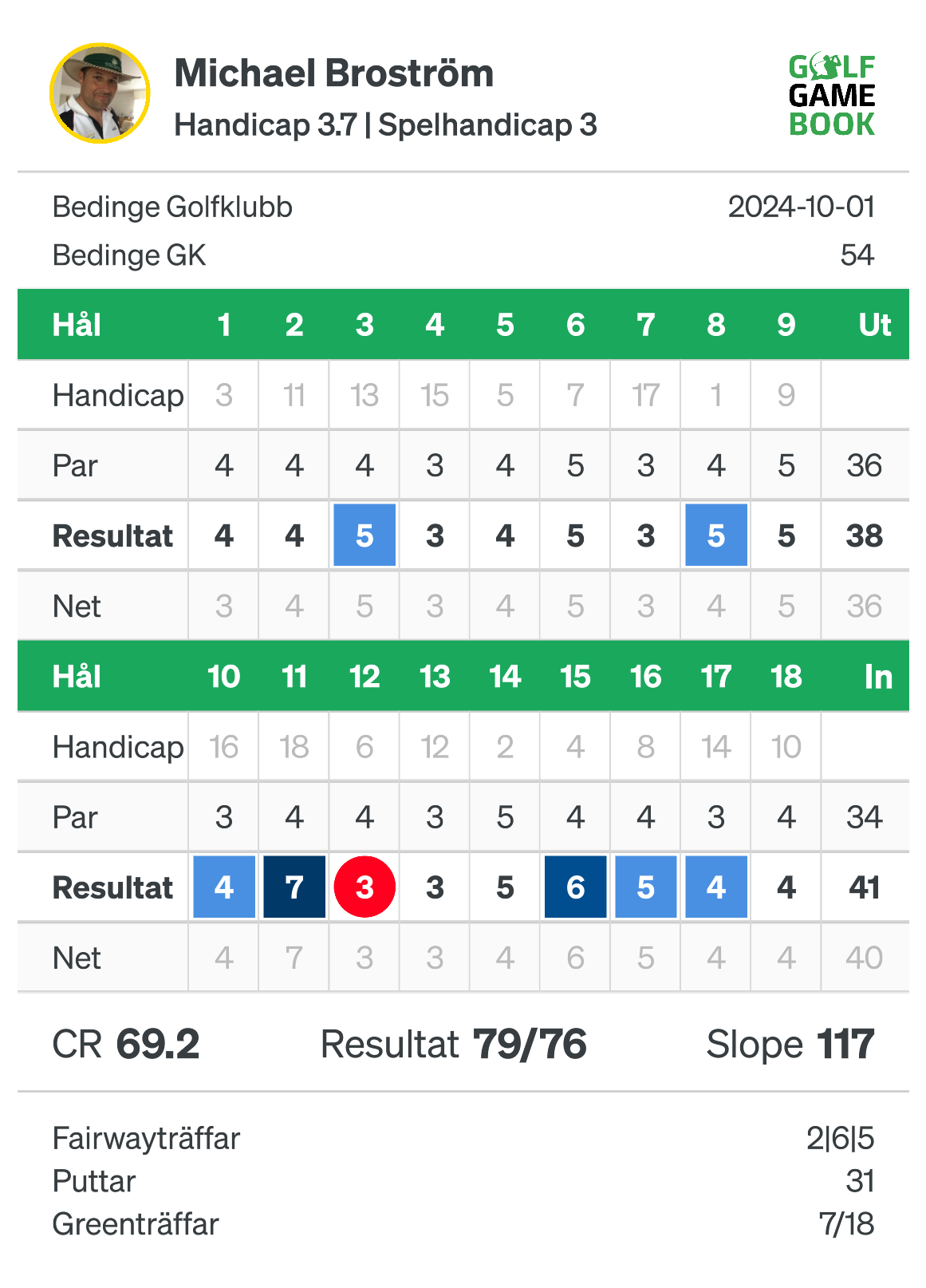The image size is (926, 1288).
Task: Click the player name Michael Broström
Action: (x=334, y=73)
